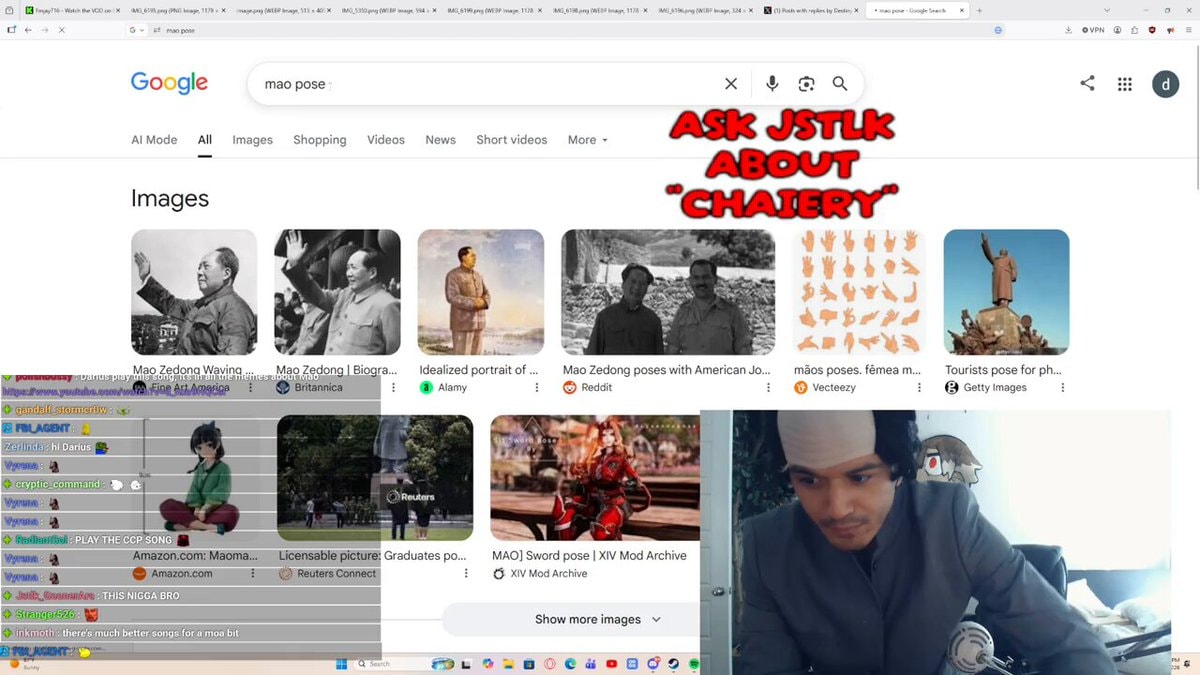Screen dimensions: 1200x675
Task: Start a voice search with the microphone icon
Action: (772, 84)
